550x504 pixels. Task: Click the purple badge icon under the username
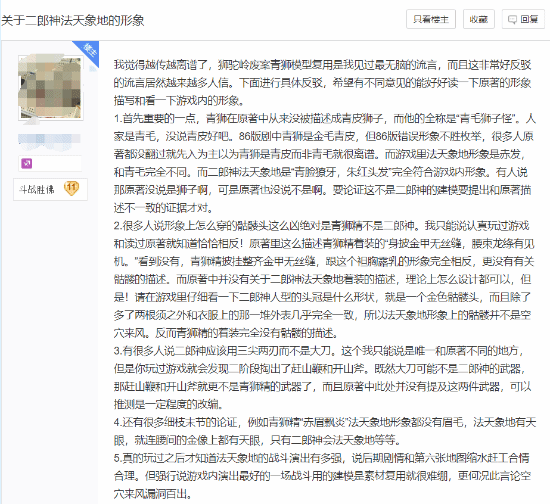27,163
